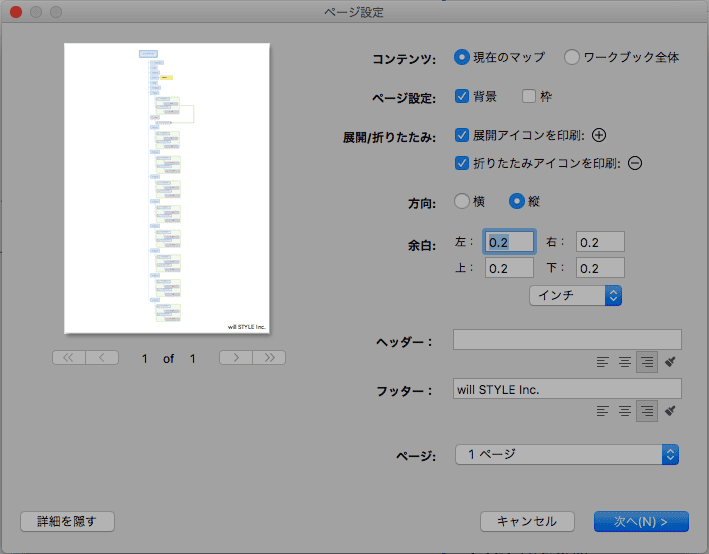The width and height of the screenshot is (709, 554).
Task: Focus the フッター text field
Action: point(567,389)
